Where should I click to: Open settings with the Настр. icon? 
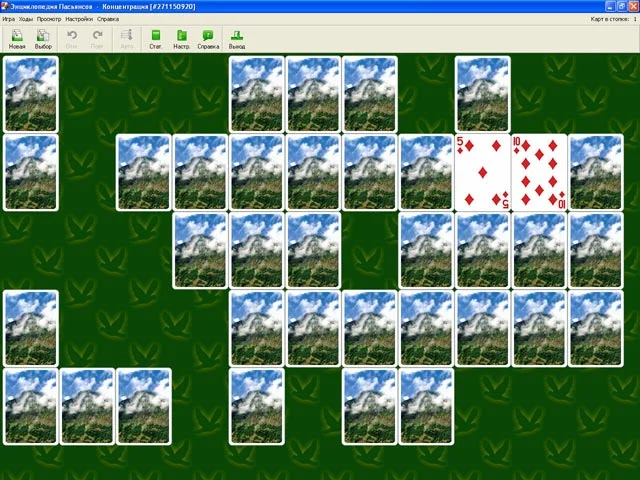(182, 39)
